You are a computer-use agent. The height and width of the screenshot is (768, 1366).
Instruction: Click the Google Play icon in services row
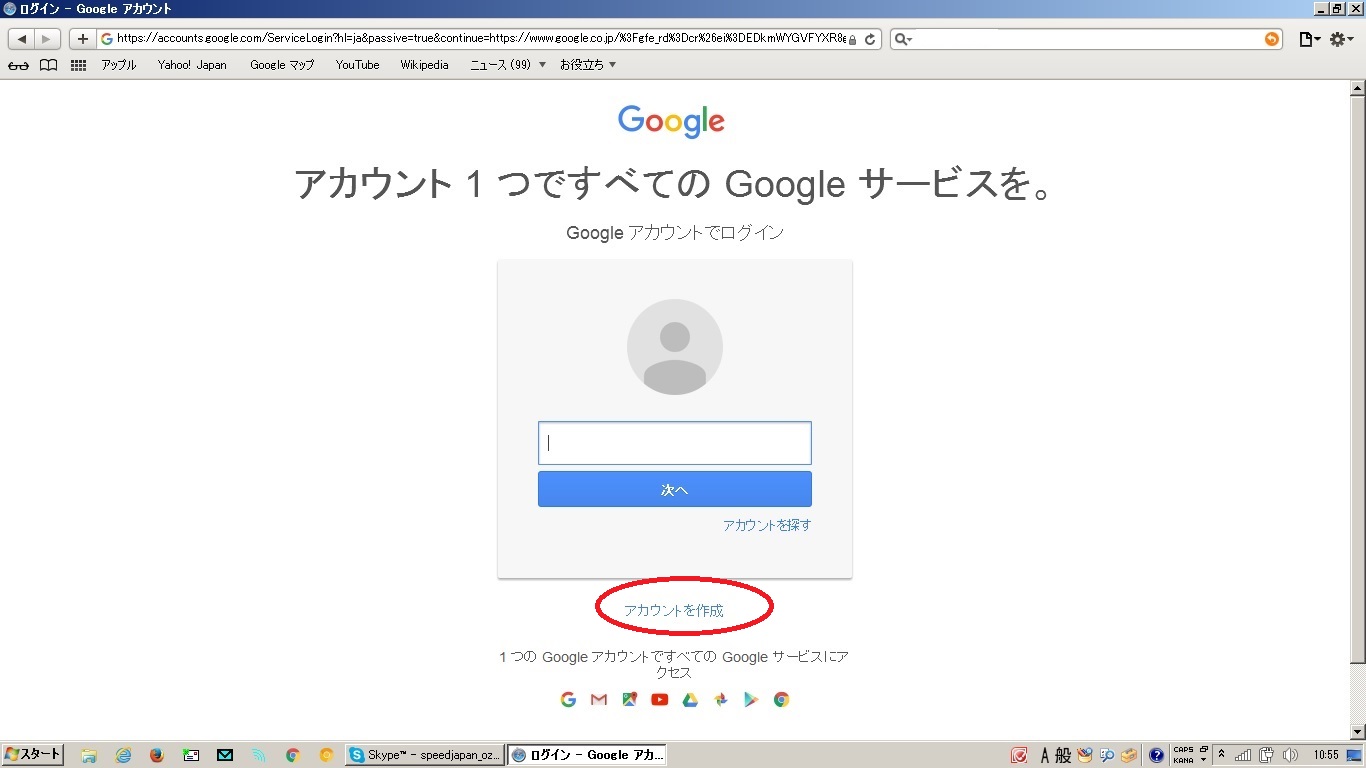click(751, 700)
